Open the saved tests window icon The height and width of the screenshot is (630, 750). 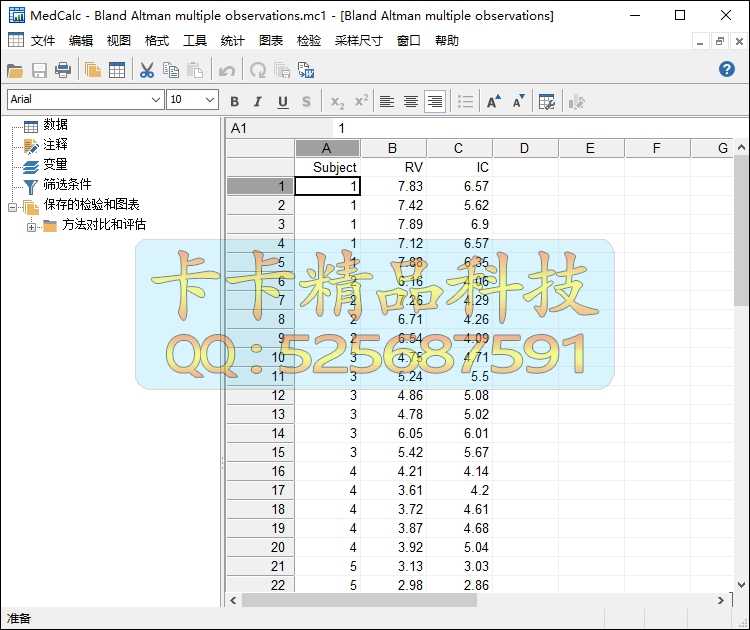(92, 71)
